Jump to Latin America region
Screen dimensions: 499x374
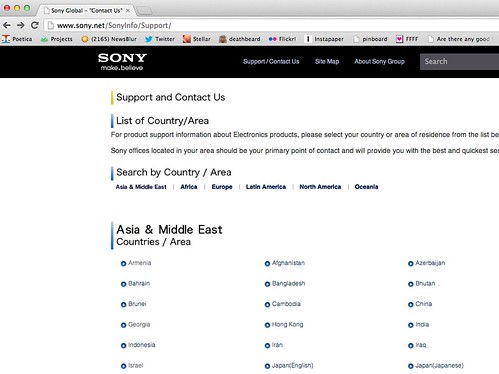pos(266,187)
